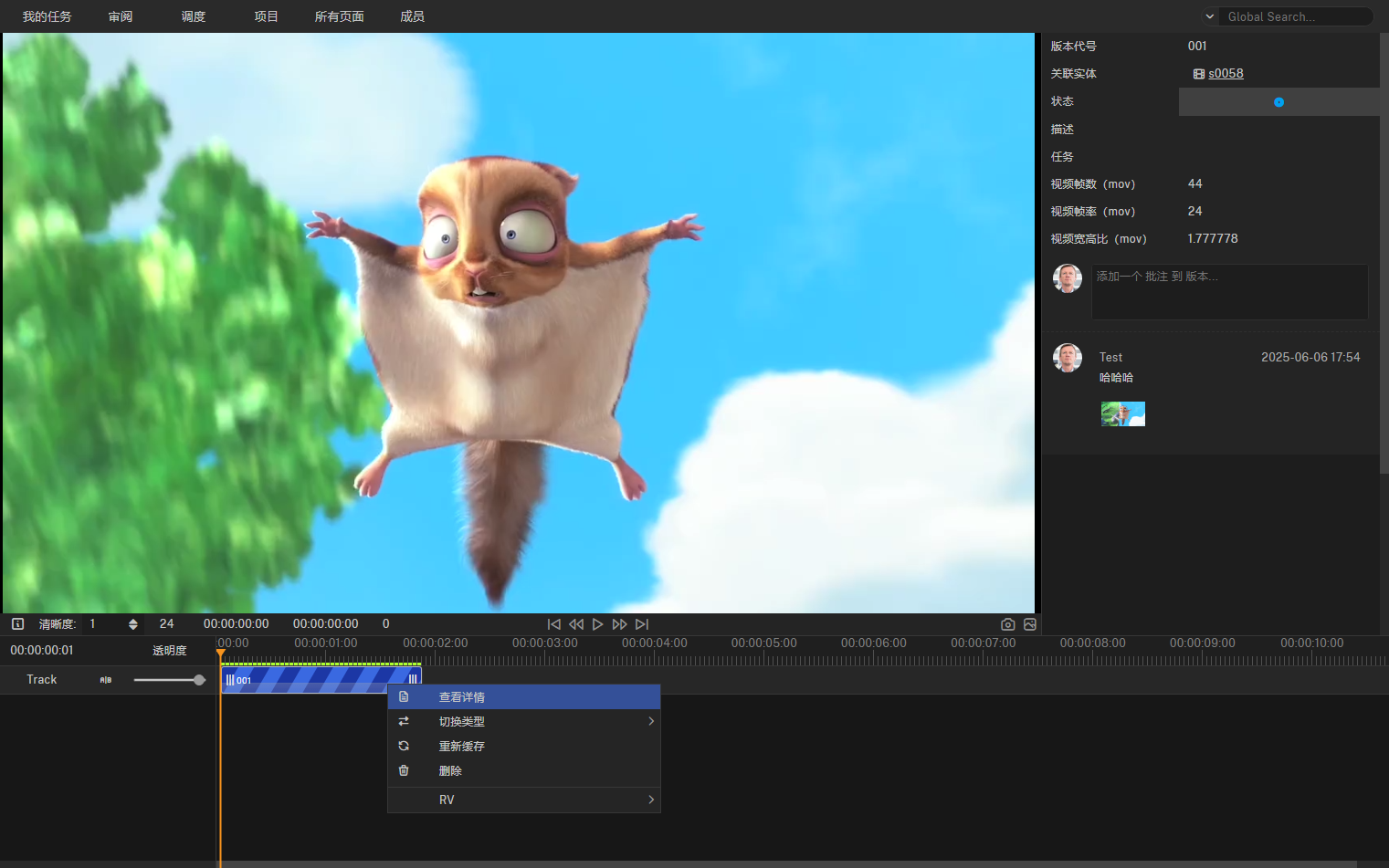The height and width of the screenshot is (868, 1389).
Task: Skip to the last frame
Action: [642, 624]
